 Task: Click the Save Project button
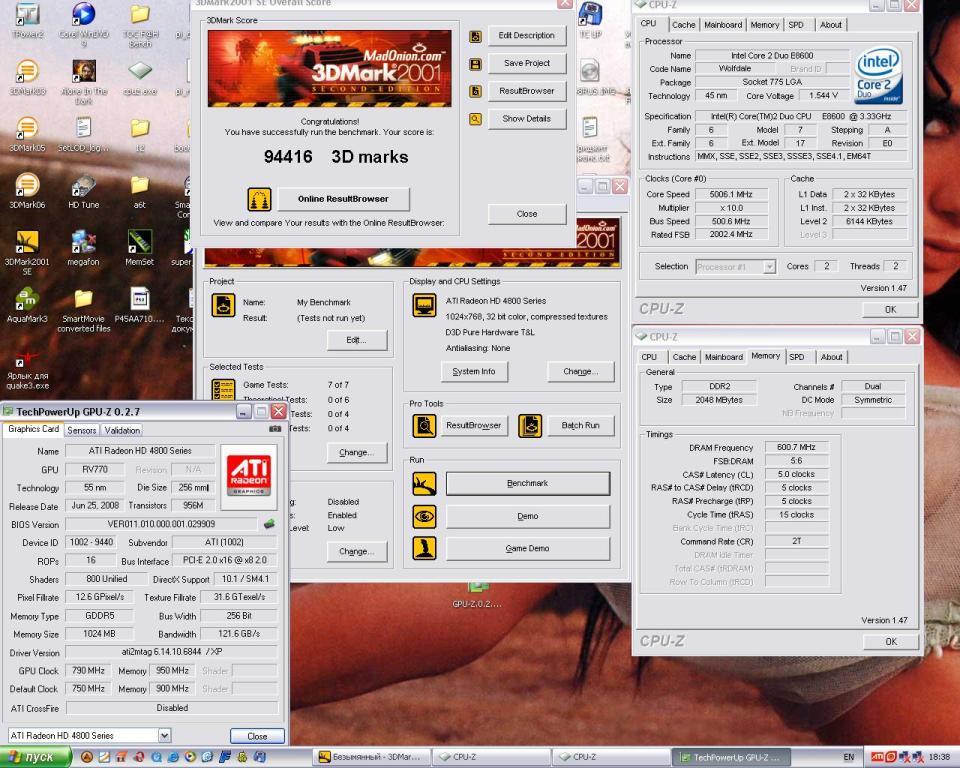coord(527,63)
